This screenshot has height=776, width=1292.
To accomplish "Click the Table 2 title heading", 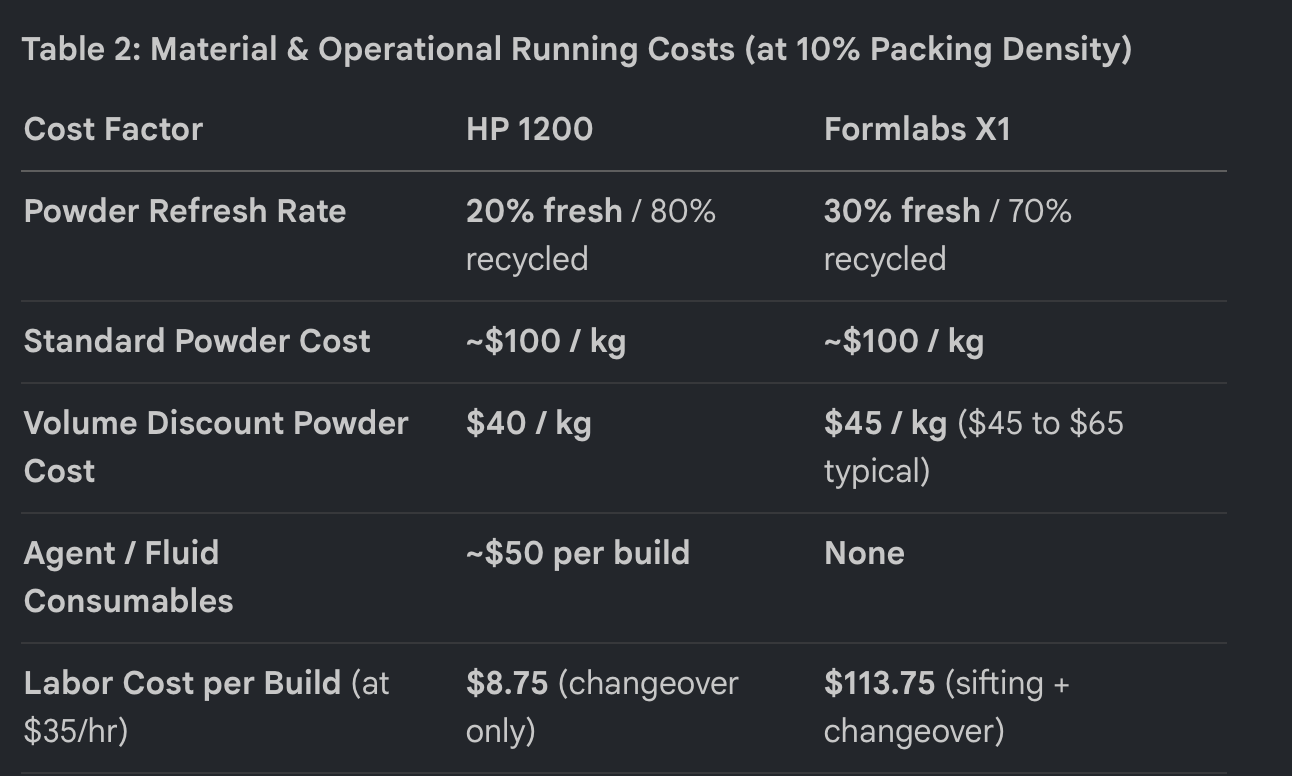I will tap(577, 49).
